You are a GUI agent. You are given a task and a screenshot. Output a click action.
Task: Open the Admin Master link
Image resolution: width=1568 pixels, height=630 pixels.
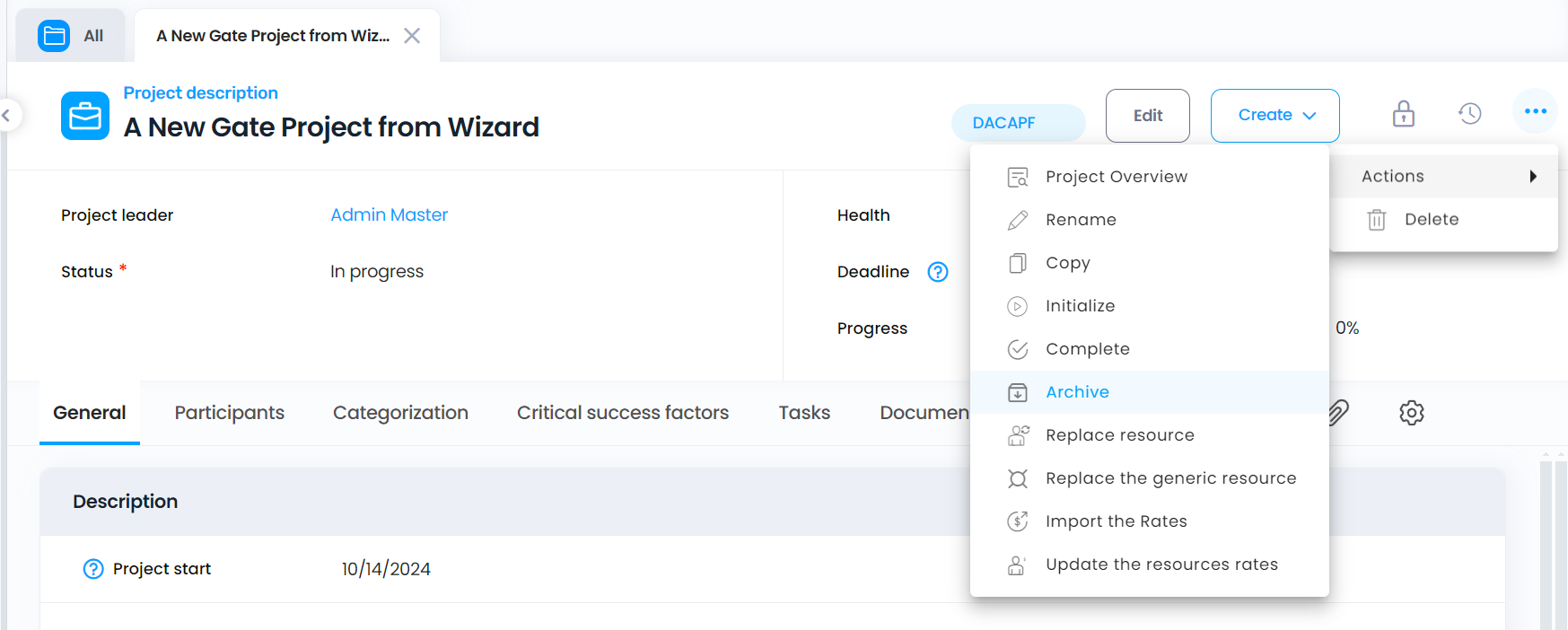click(390, 215)
